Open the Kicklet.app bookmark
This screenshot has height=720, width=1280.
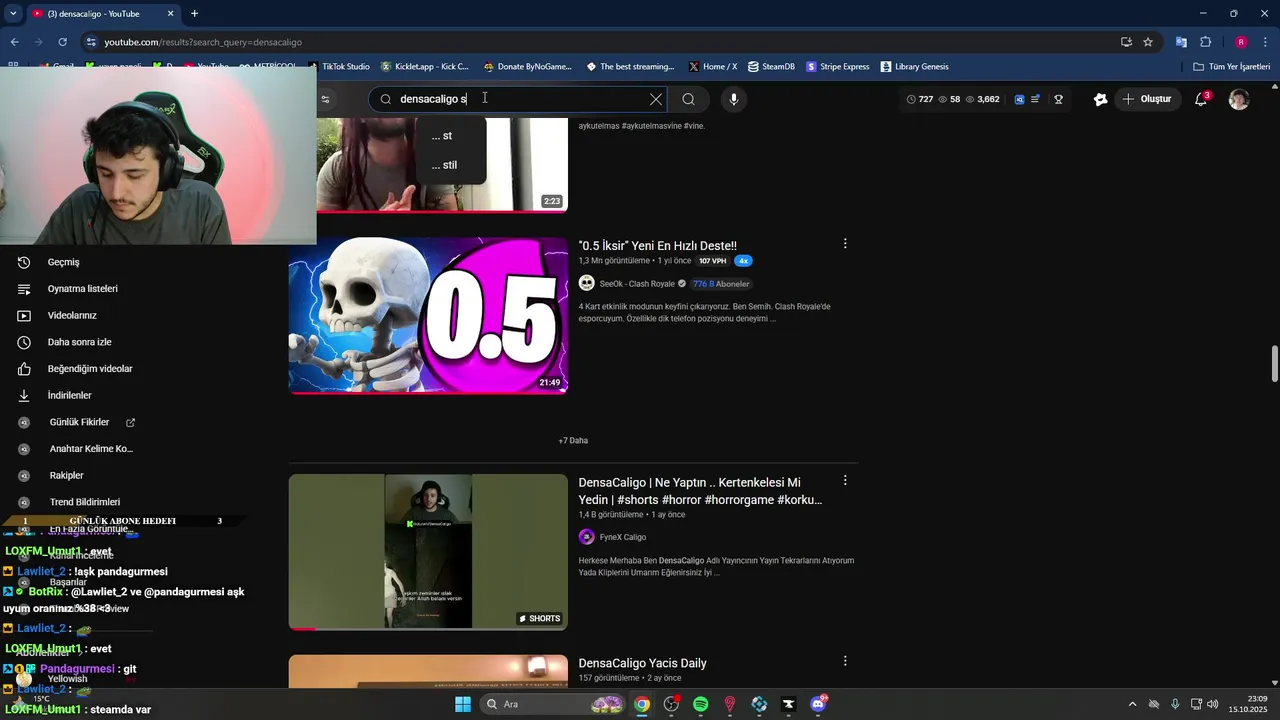point(424,67)
